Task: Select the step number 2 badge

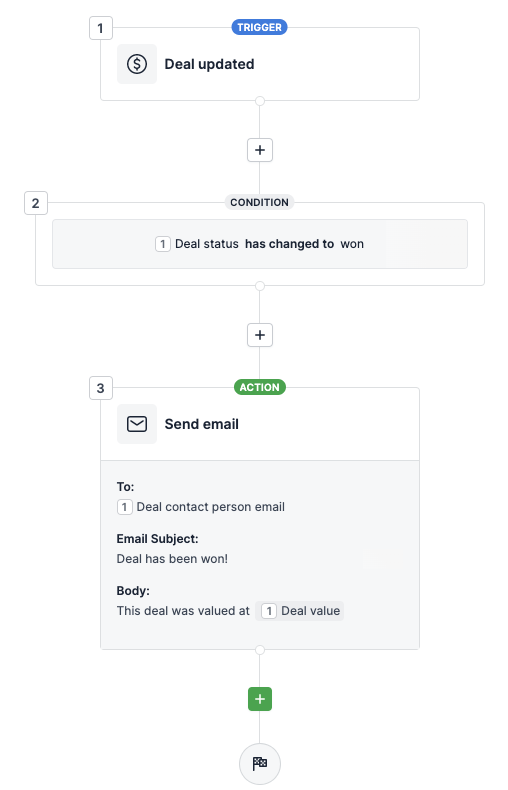Action: [x=36, y=203]
